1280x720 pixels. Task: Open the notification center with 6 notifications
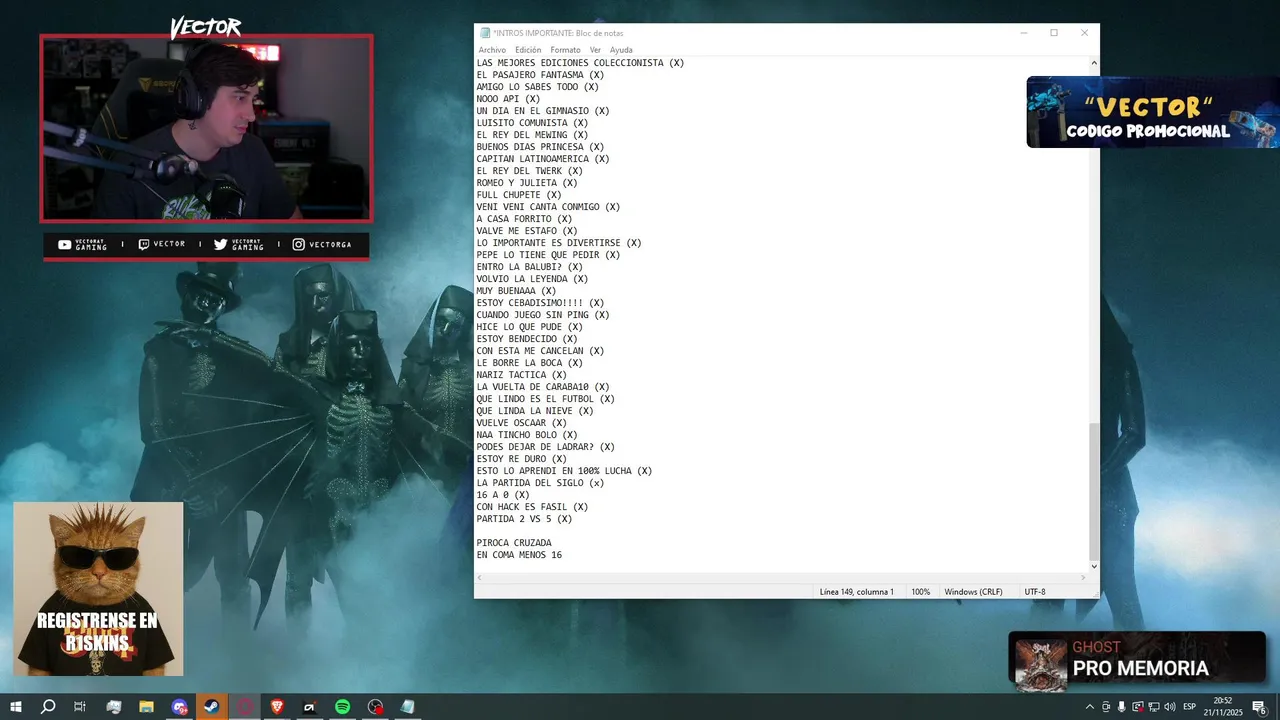[1260, 707]
